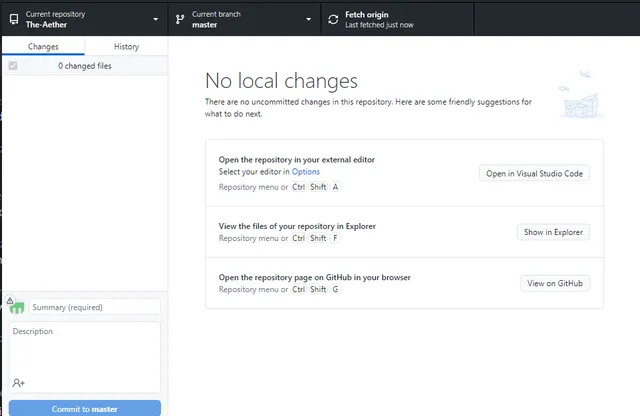Expand the Current branch dropdown arrow
640x416 pixels.
(x=309, y=19)
